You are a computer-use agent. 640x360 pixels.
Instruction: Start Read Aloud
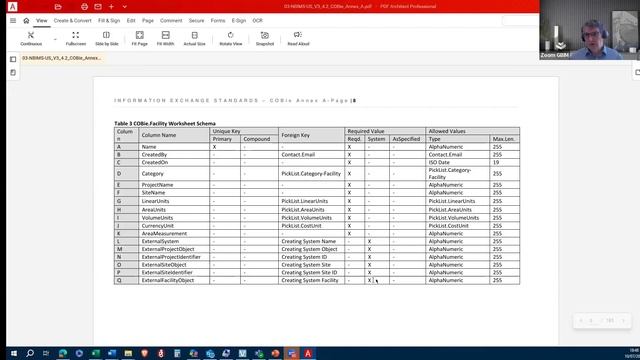point(298,38)
